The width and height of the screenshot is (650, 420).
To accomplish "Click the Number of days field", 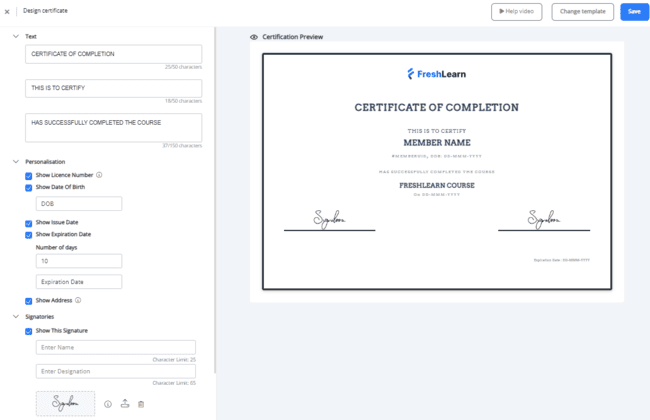I will click(x=79, y=261).
